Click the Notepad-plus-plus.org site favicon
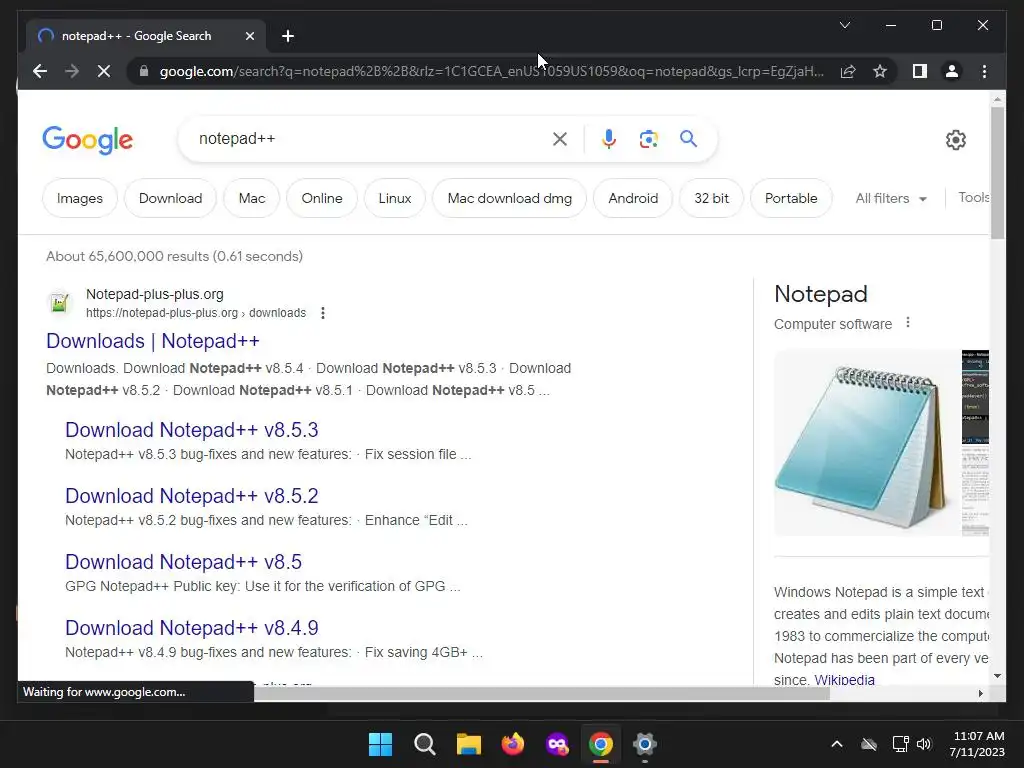The image size is (1024, 768). click(x=59, y=303)
